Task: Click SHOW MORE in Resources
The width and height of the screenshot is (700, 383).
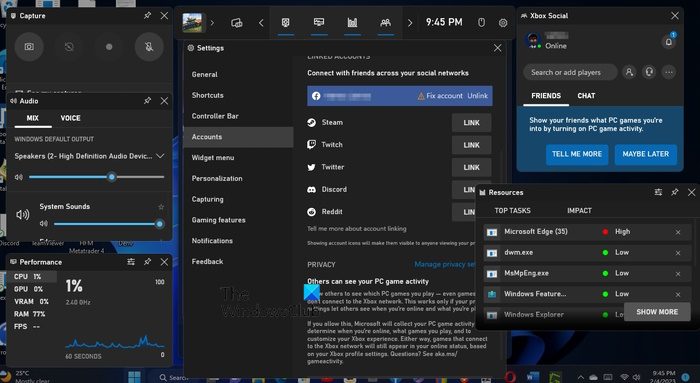Action: click(x=657, y=312)
